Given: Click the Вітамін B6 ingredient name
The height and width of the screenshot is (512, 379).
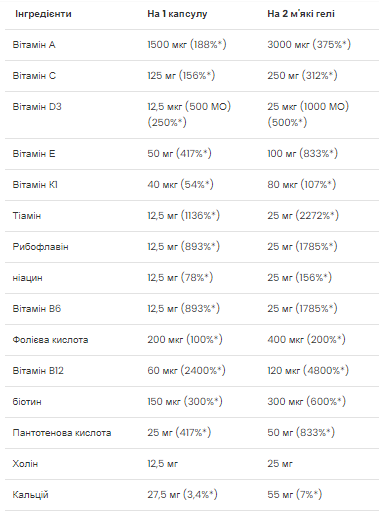Looking at the screenshot, I should 37,309.
